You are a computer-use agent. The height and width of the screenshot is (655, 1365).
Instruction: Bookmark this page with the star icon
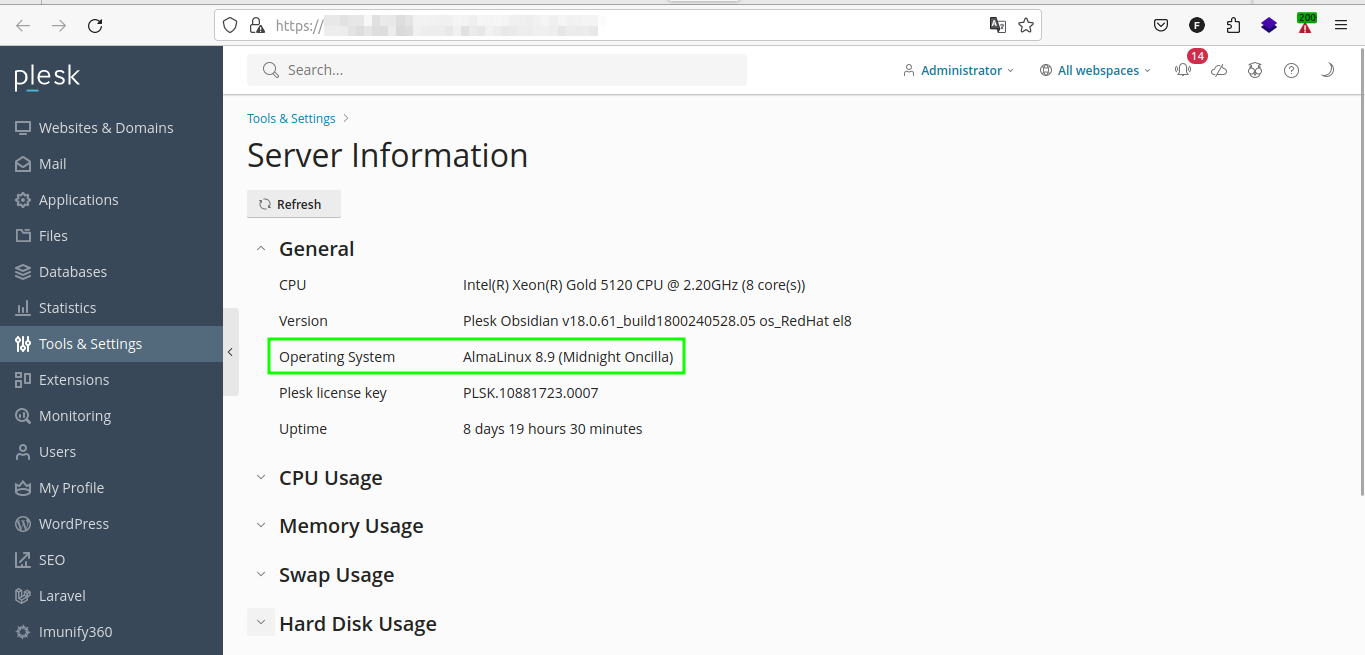1026,26
